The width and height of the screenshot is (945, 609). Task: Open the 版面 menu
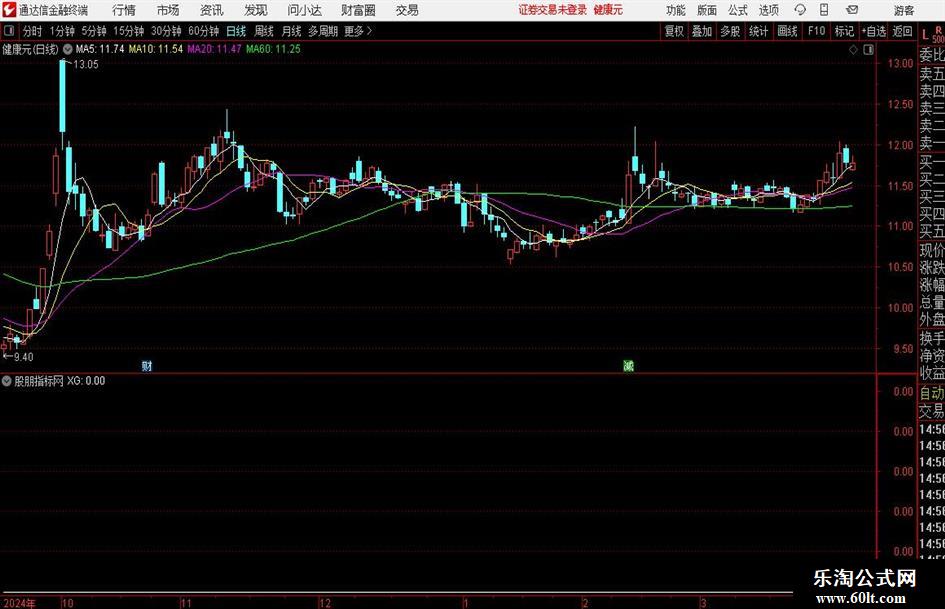pyautogui.click(x=707, y=10)
